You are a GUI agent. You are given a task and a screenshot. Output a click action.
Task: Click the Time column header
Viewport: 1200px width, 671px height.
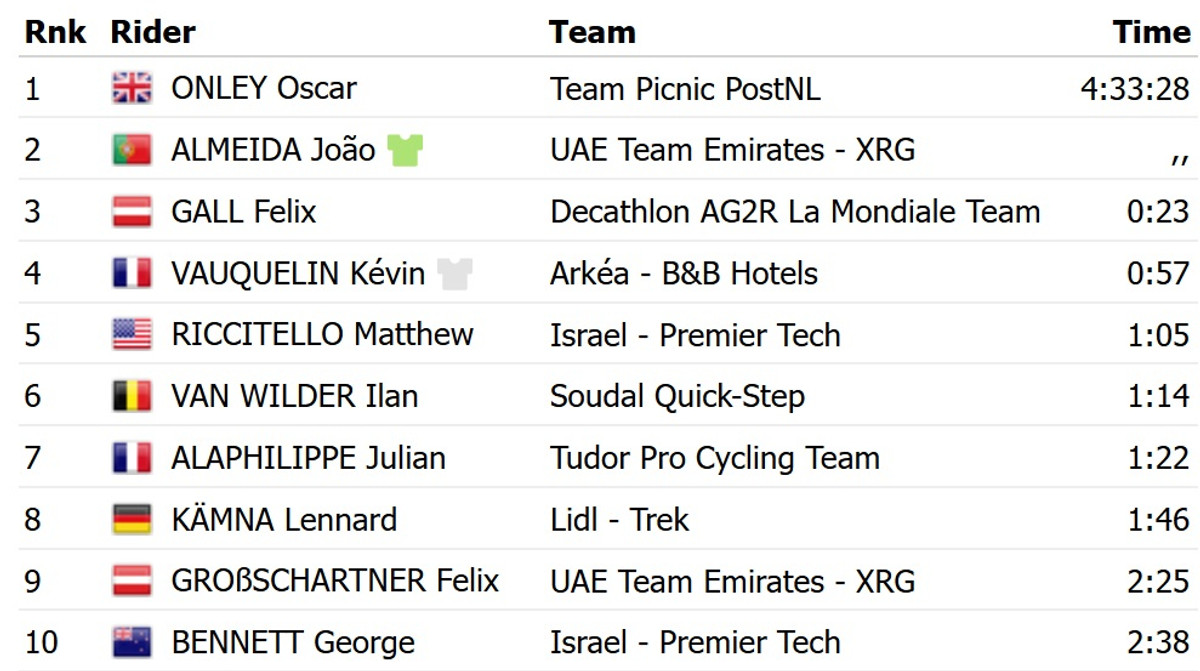click(x=1151, y=32)
